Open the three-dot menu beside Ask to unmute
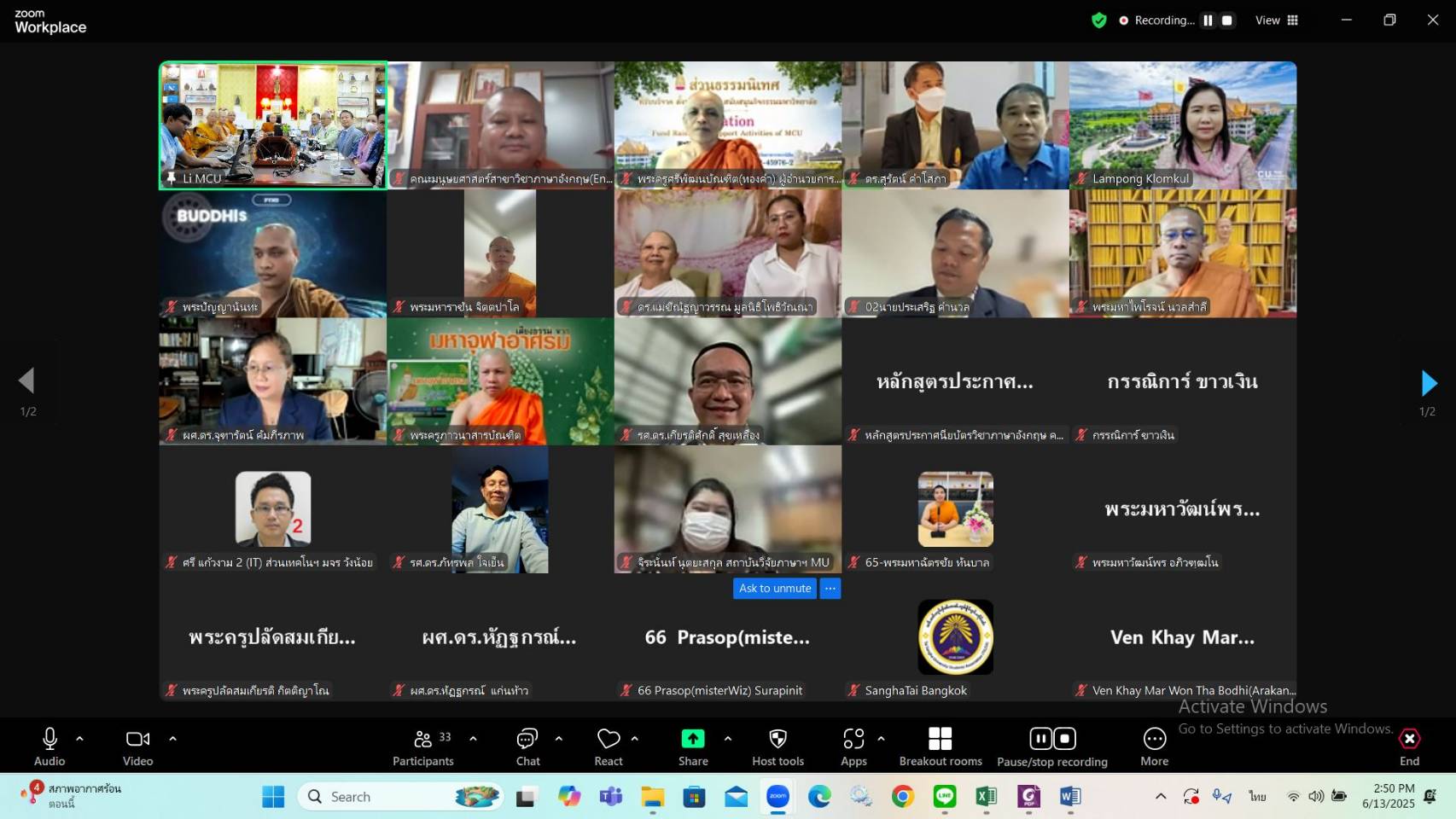This screenshot has height=819, width=1456. point(830,589)
